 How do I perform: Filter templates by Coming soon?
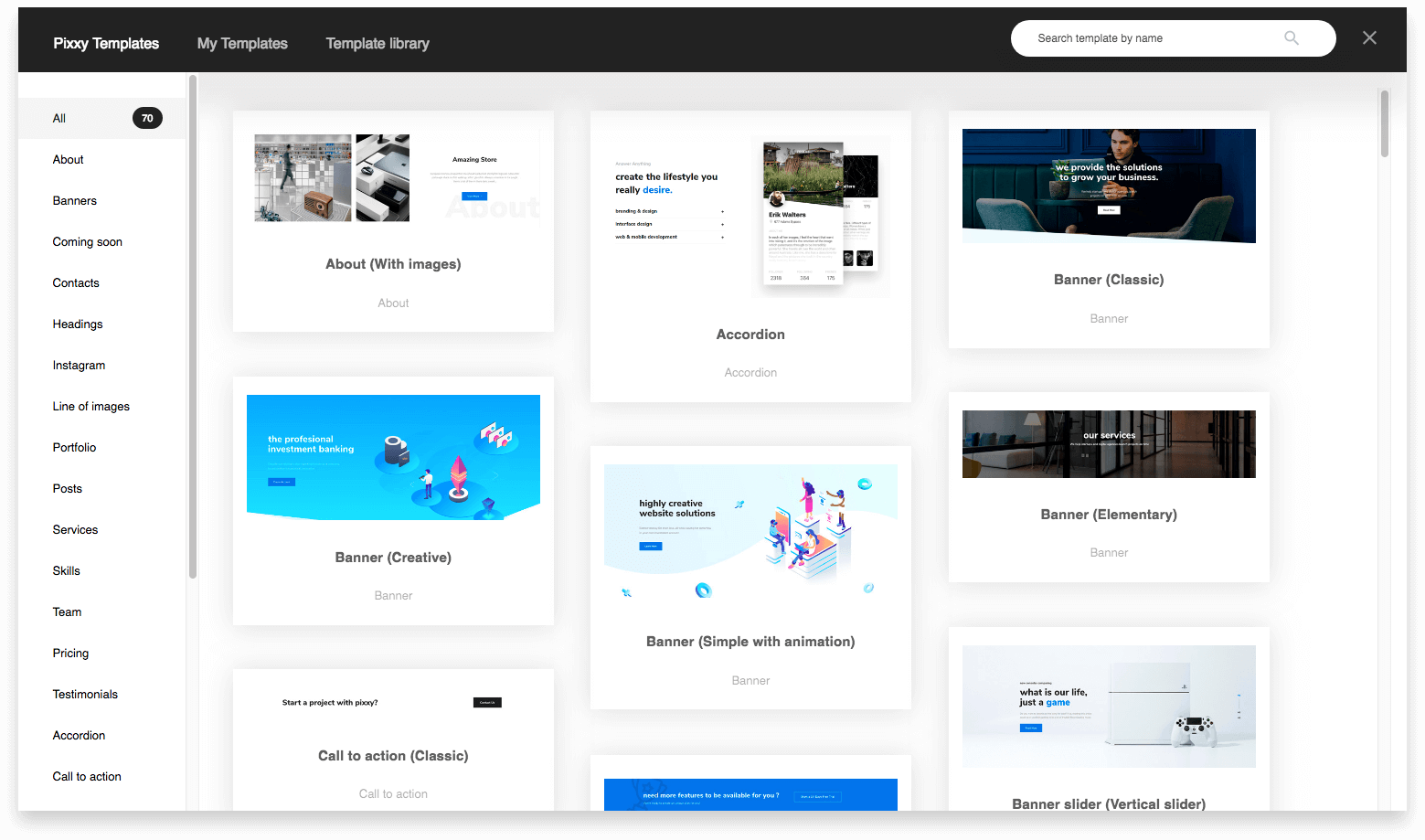click(x=88, y=242)
